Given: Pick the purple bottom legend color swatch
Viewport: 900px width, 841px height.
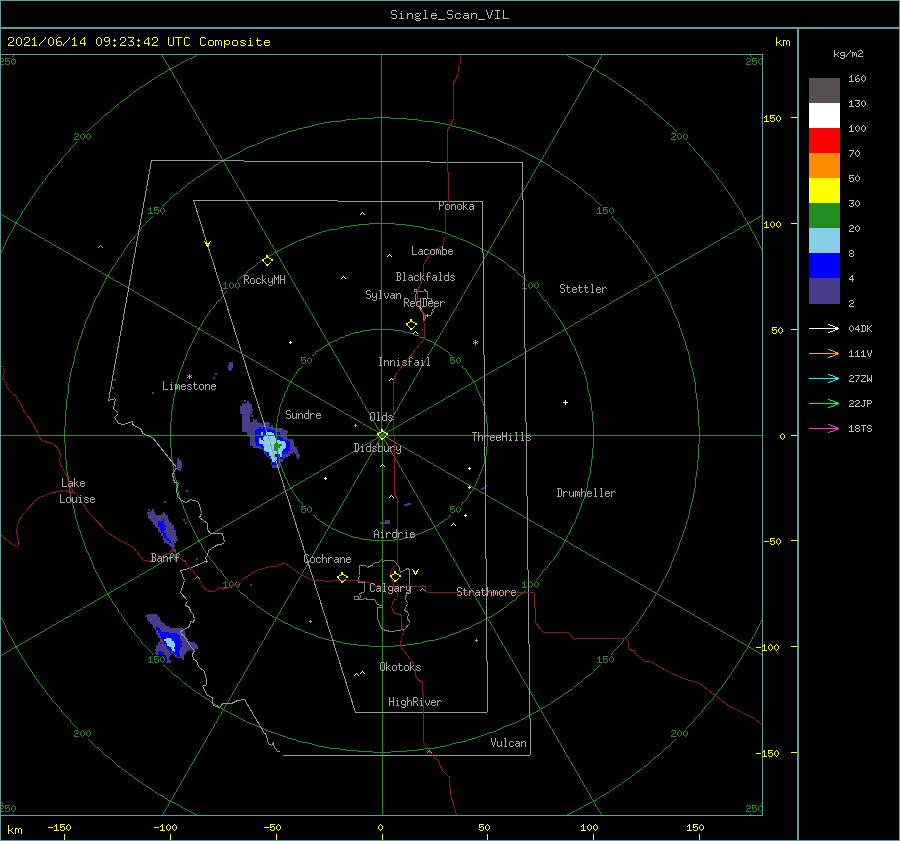Looking at the screenshot, I should 824,290.
